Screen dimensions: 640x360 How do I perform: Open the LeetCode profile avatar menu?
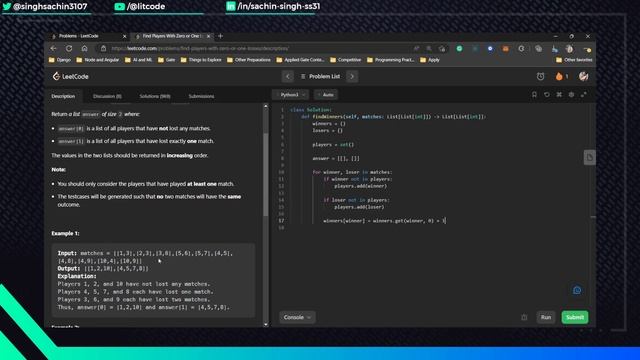pos(583,76)
